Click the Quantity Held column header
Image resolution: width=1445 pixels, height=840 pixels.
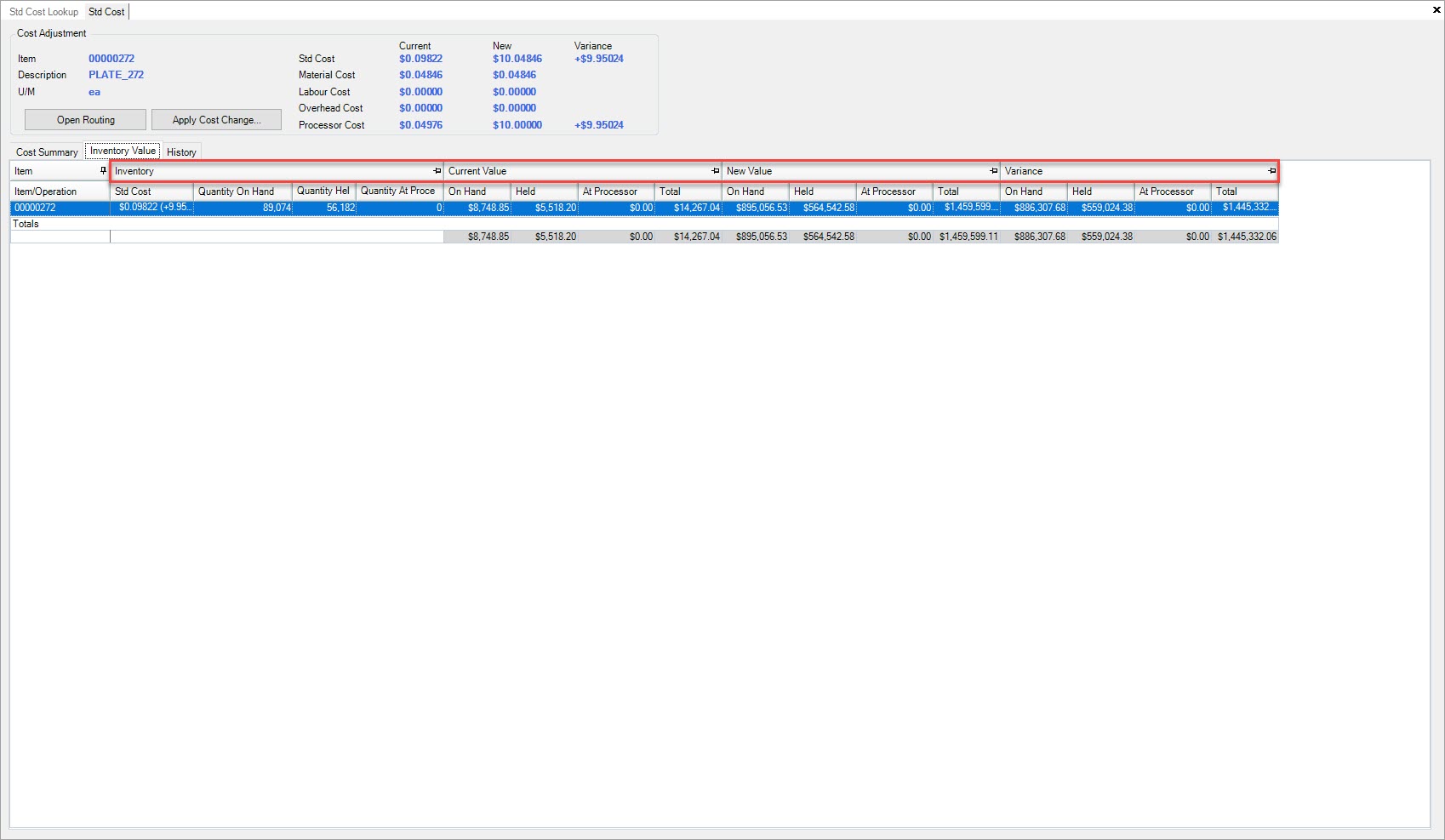[x=323, y=191]
